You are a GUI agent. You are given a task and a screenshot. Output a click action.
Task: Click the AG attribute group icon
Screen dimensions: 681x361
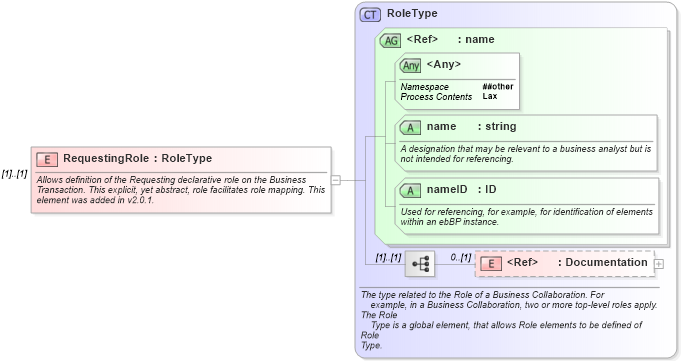390,40
